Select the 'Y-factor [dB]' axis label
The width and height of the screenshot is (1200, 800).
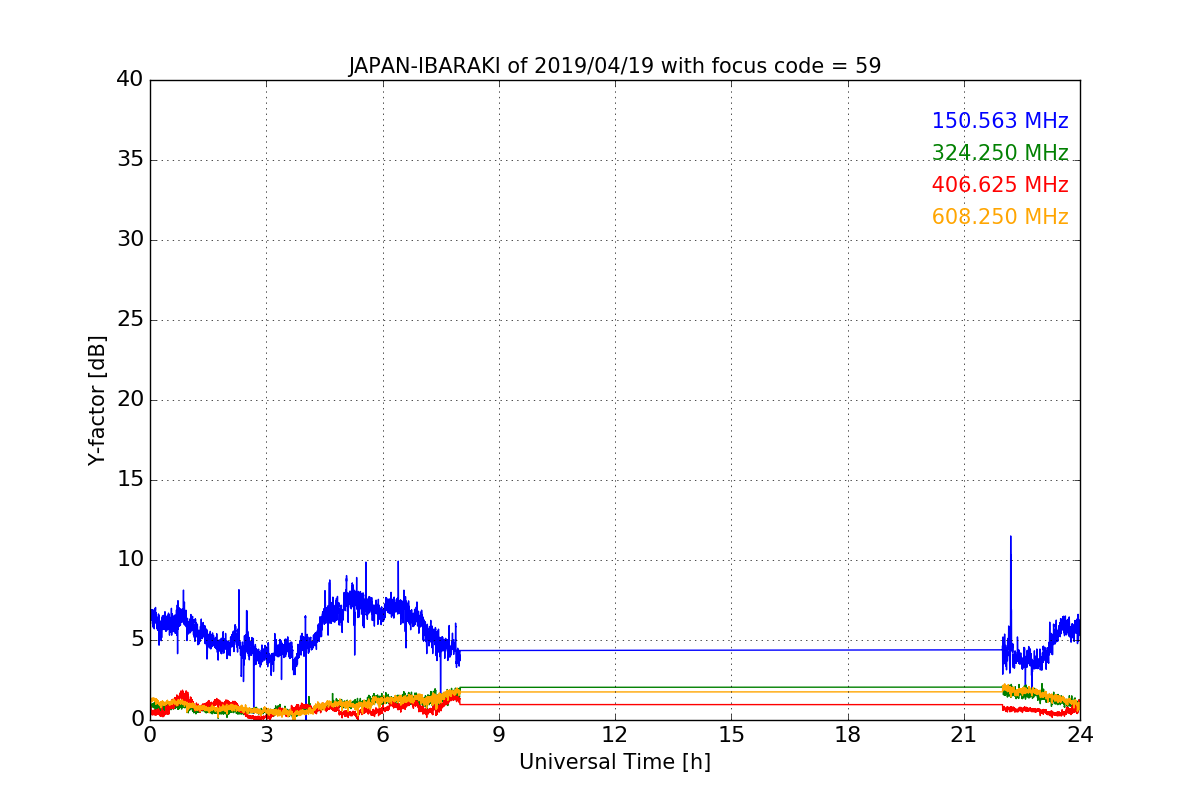(97, 400)
